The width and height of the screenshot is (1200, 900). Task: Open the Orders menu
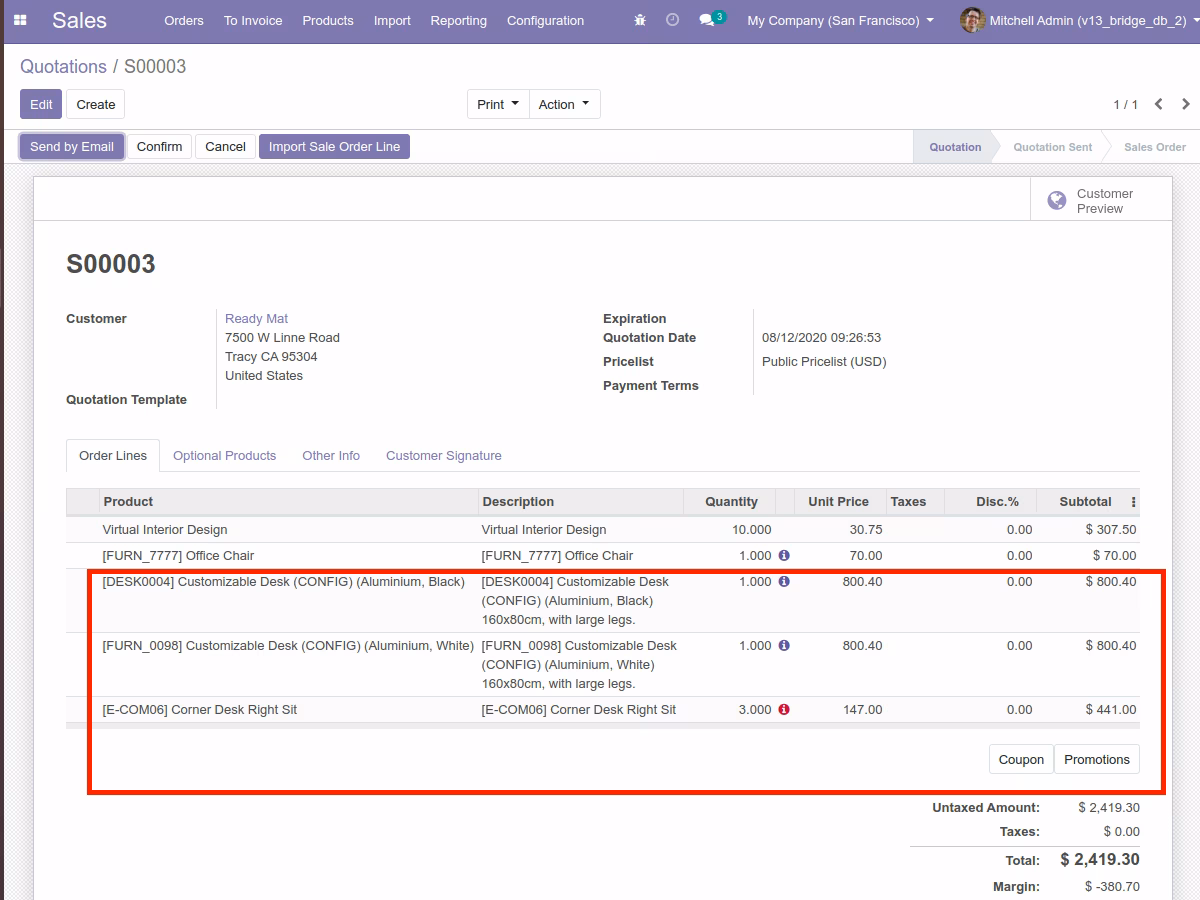(184, 20)
